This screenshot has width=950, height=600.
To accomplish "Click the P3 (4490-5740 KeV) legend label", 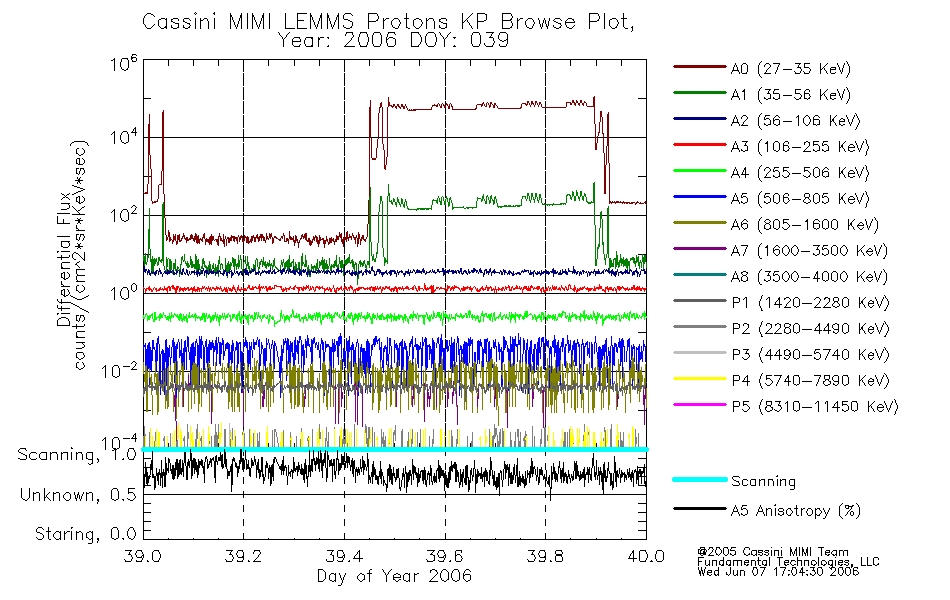I will (x=810, y=355).
